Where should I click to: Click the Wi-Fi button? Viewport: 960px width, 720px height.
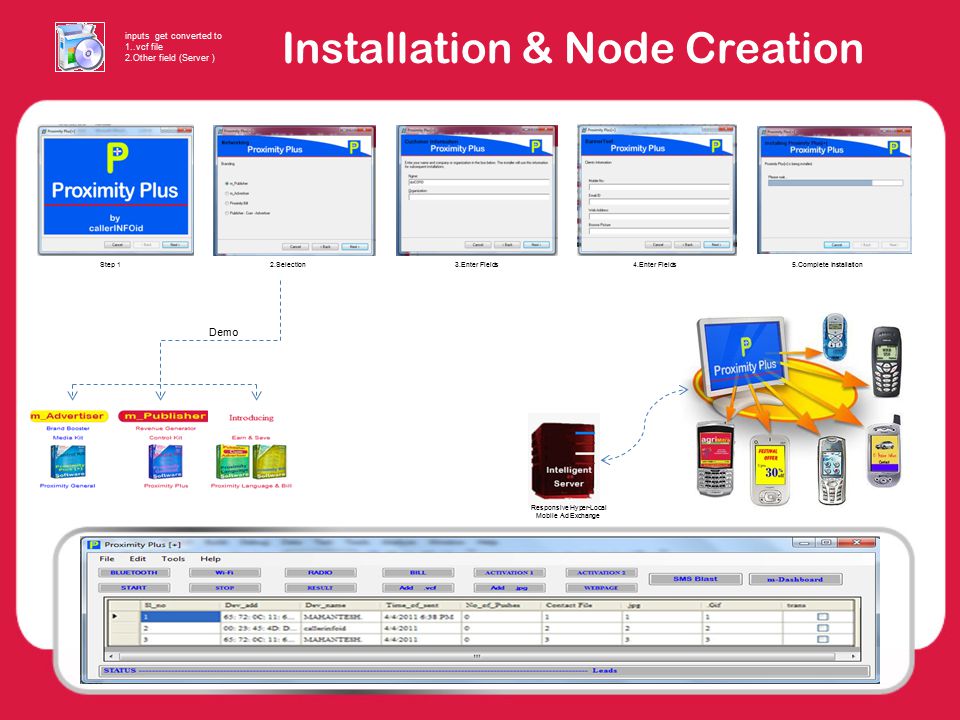225,572
